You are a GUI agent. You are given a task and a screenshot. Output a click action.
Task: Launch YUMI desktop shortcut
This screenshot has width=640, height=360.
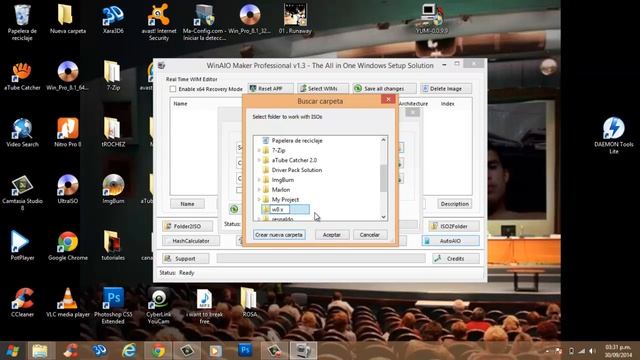pyautogui.click(x=431, y=19)
